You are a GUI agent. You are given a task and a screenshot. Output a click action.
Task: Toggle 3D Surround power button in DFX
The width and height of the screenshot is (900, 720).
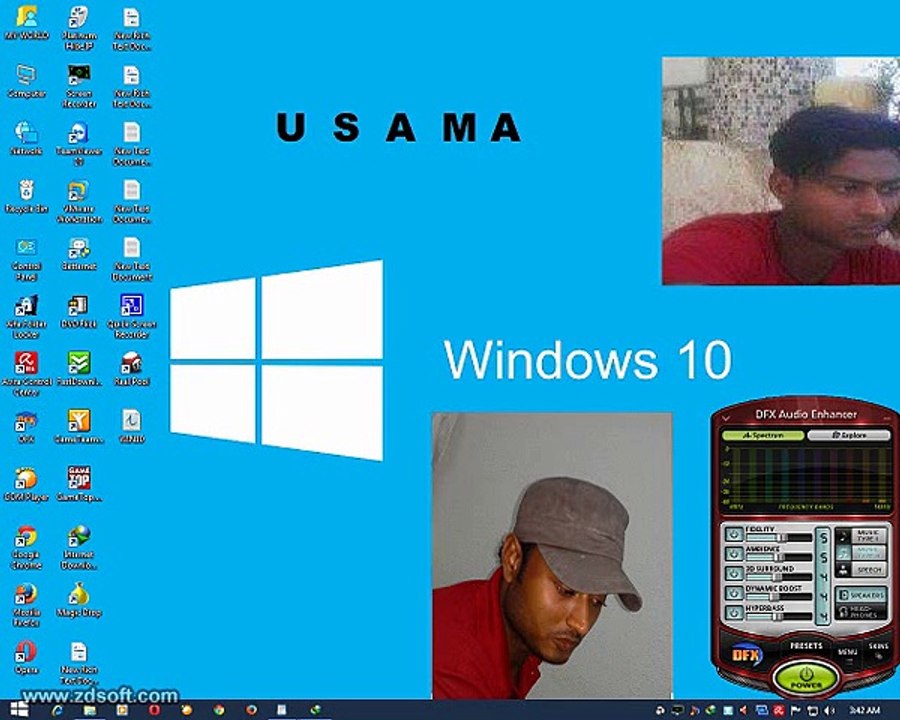tap(735, 573)
